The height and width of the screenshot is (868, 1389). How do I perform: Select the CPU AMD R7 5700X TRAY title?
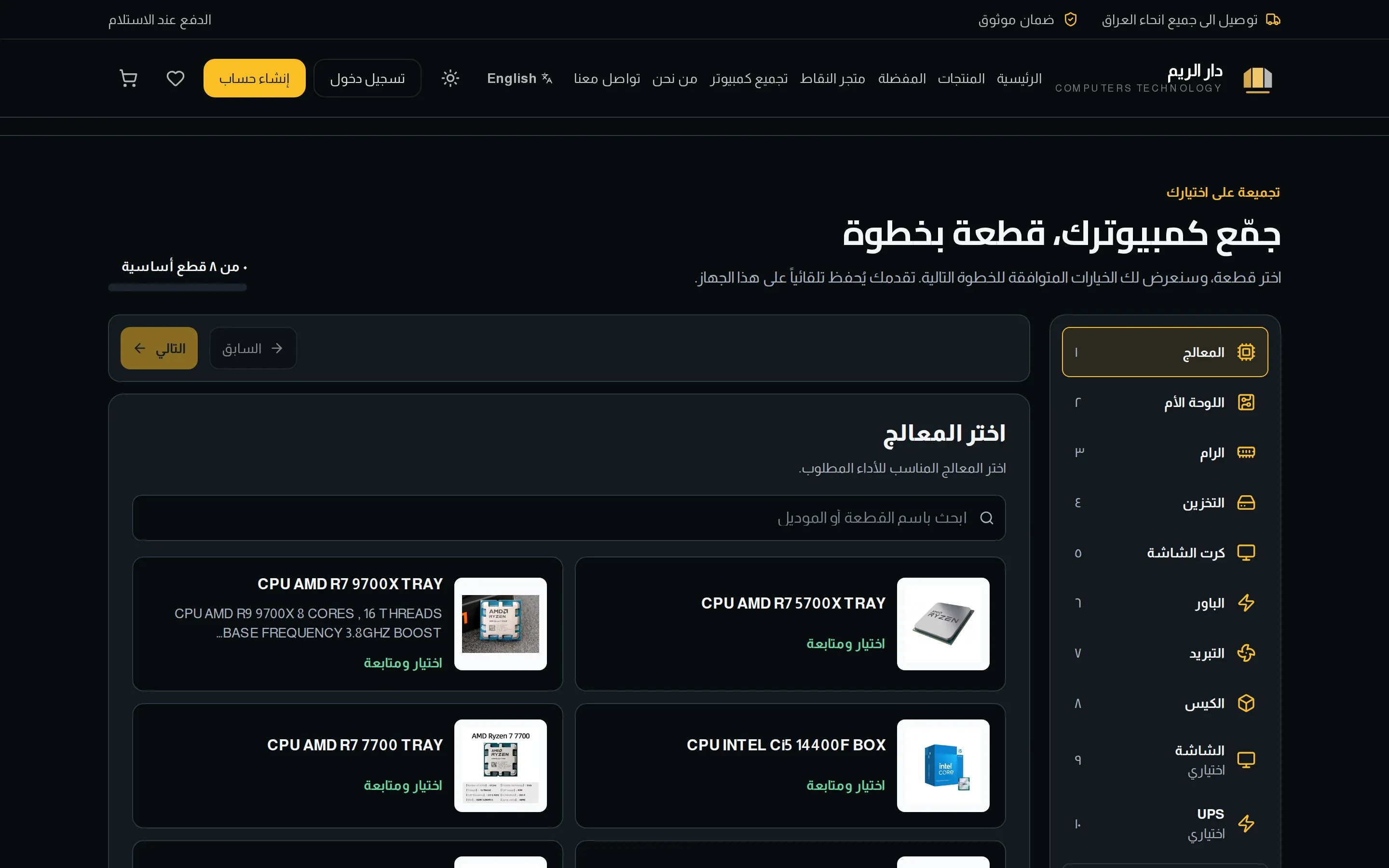[x=793, y=603]
